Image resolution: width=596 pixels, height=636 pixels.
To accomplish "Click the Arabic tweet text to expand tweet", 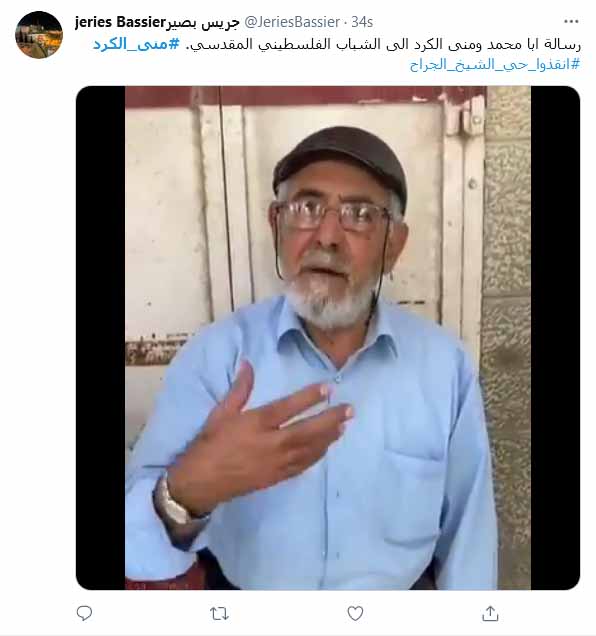I will [383, 44].
